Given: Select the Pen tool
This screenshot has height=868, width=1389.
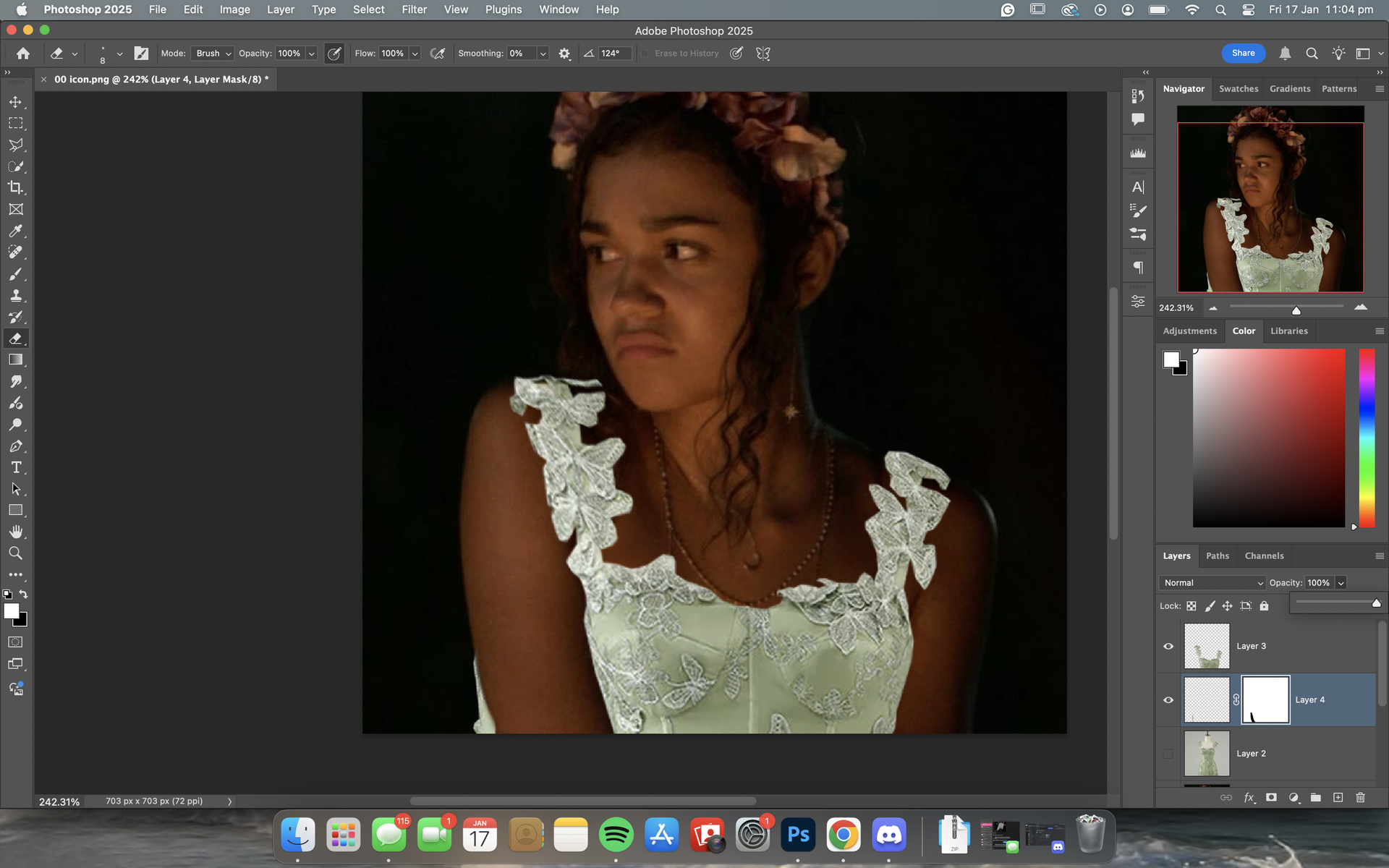Looking at the screenshot, I should 15,446.
